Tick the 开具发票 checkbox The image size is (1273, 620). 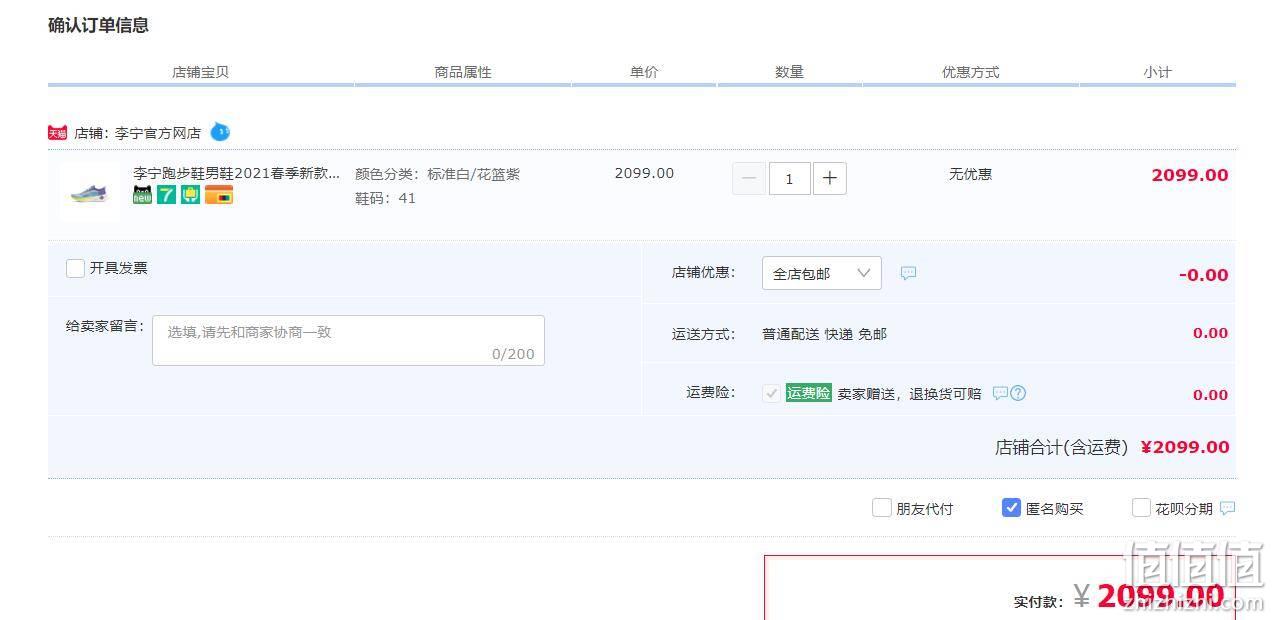(75, 268)
